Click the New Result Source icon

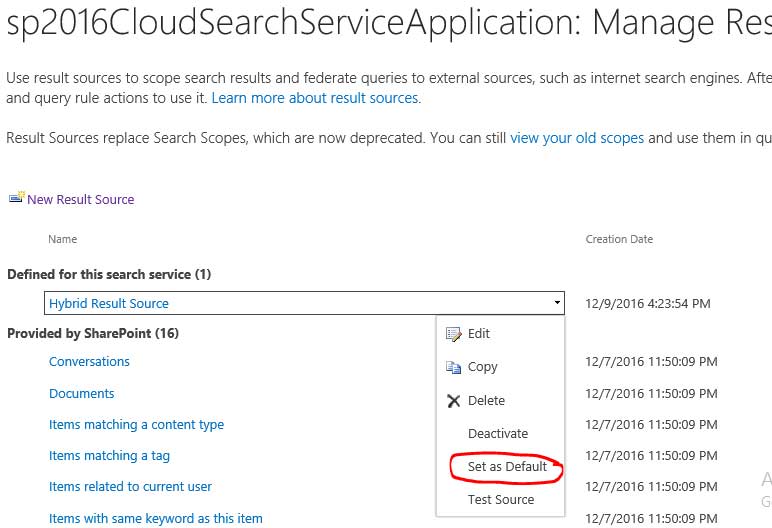pos(16,198)
